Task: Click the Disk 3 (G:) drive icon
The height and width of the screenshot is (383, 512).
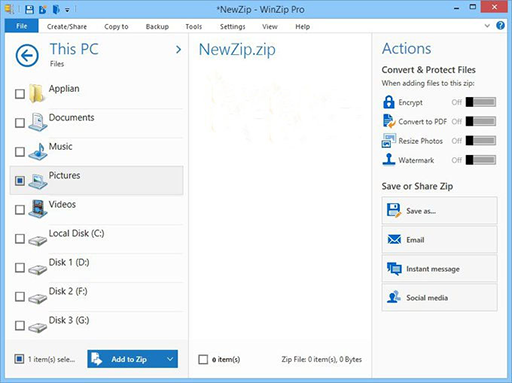Action: (37, 327)
